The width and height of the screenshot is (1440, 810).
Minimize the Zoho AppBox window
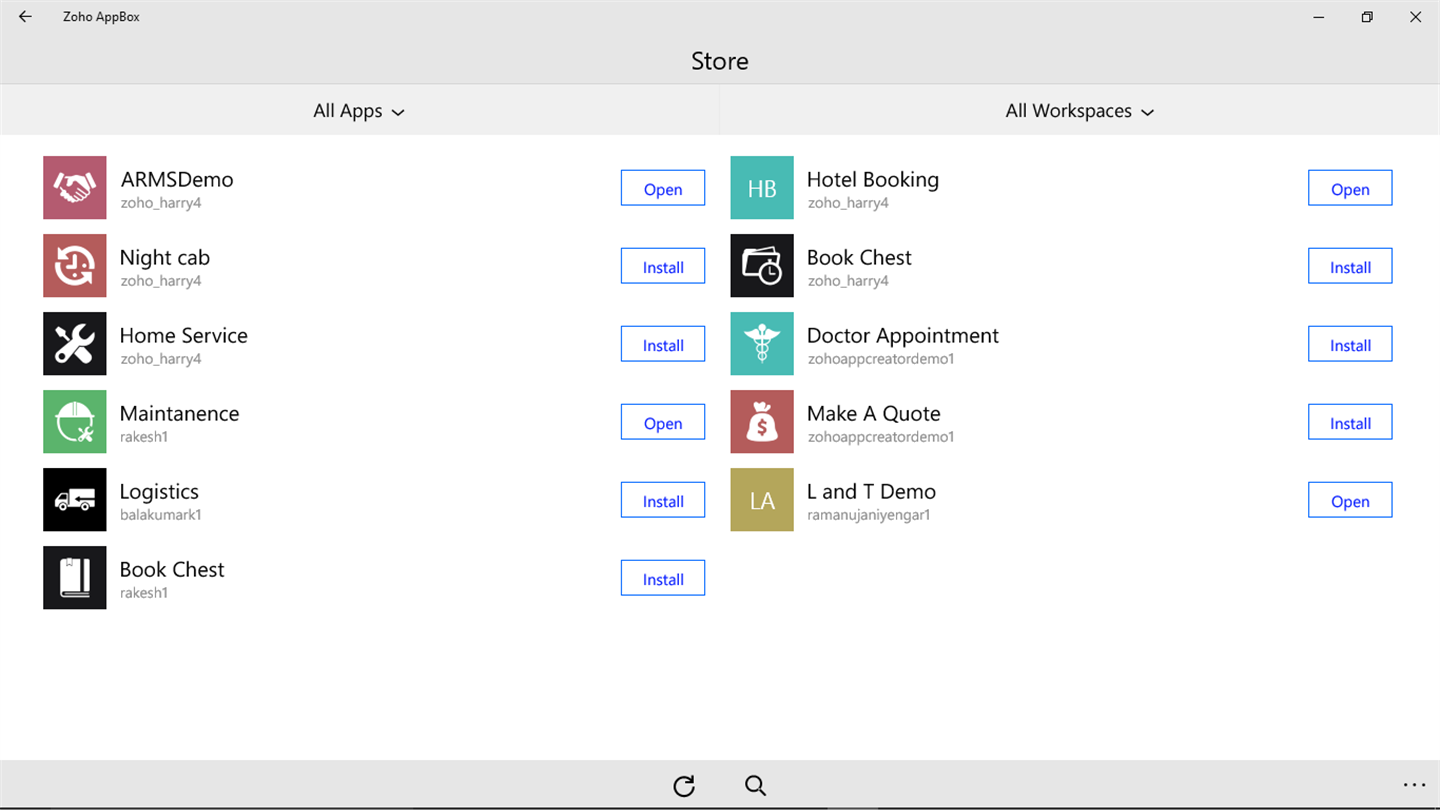tap(1320, 17)
